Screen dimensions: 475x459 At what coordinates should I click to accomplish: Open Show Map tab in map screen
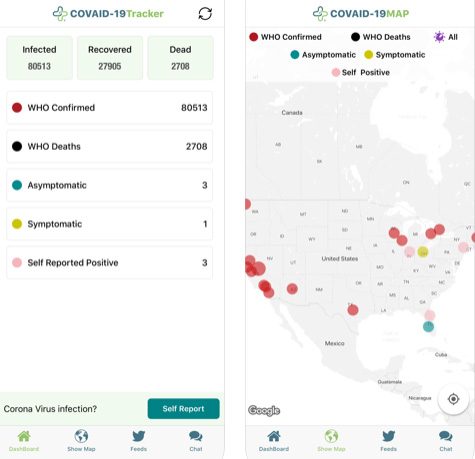pyautogui.click(x=331, y=441)
